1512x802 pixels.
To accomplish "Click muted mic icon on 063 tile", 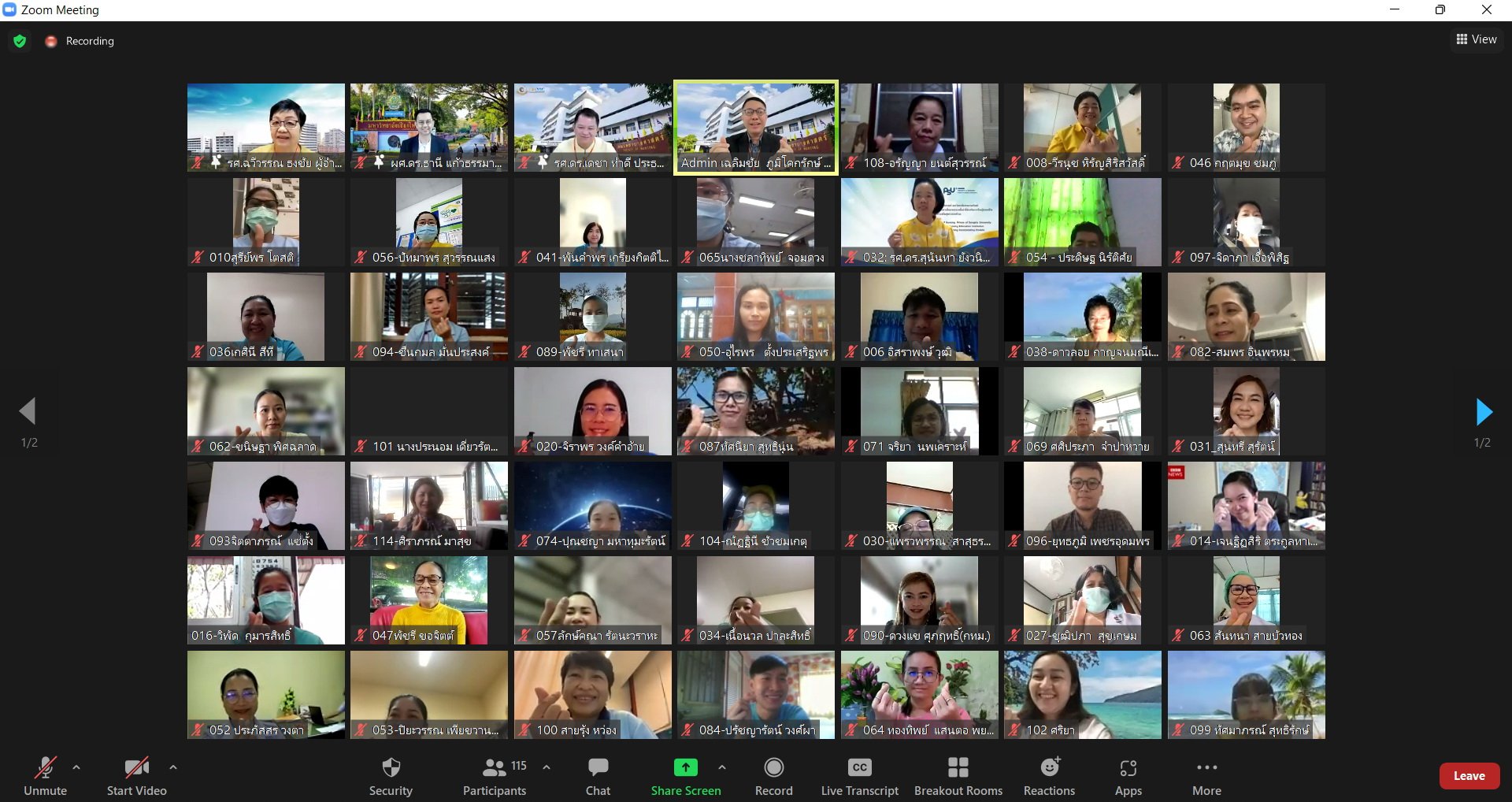I will [1178, 636].
